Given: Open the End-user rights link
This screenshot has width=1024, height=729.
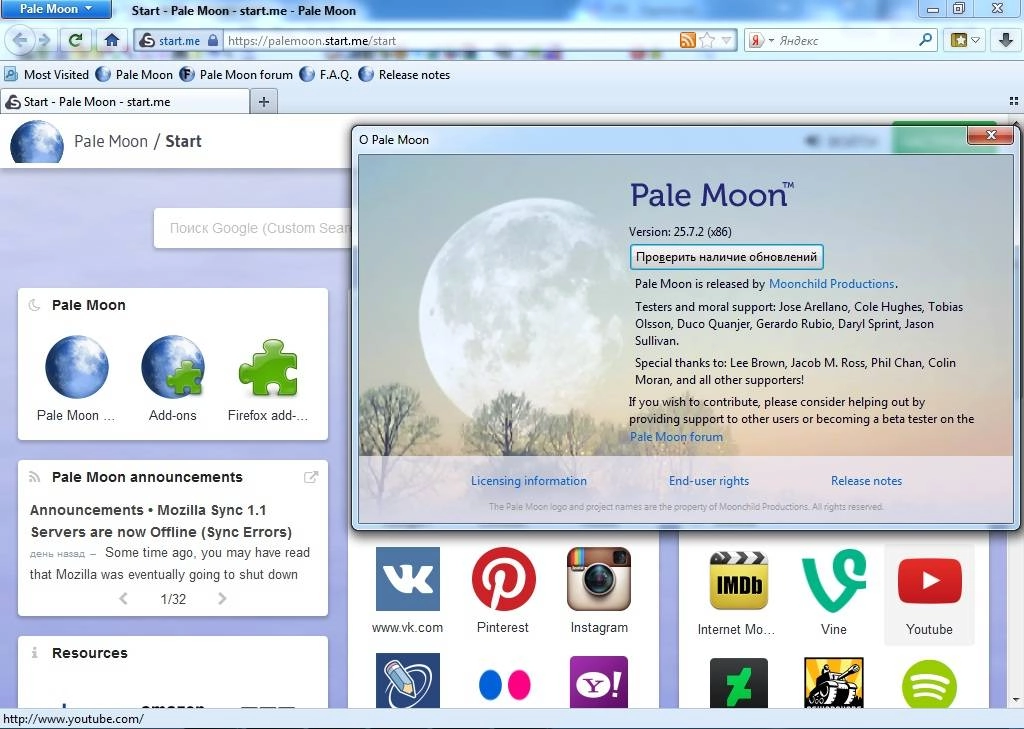Looking at the screenshot, I should point(709,481).
